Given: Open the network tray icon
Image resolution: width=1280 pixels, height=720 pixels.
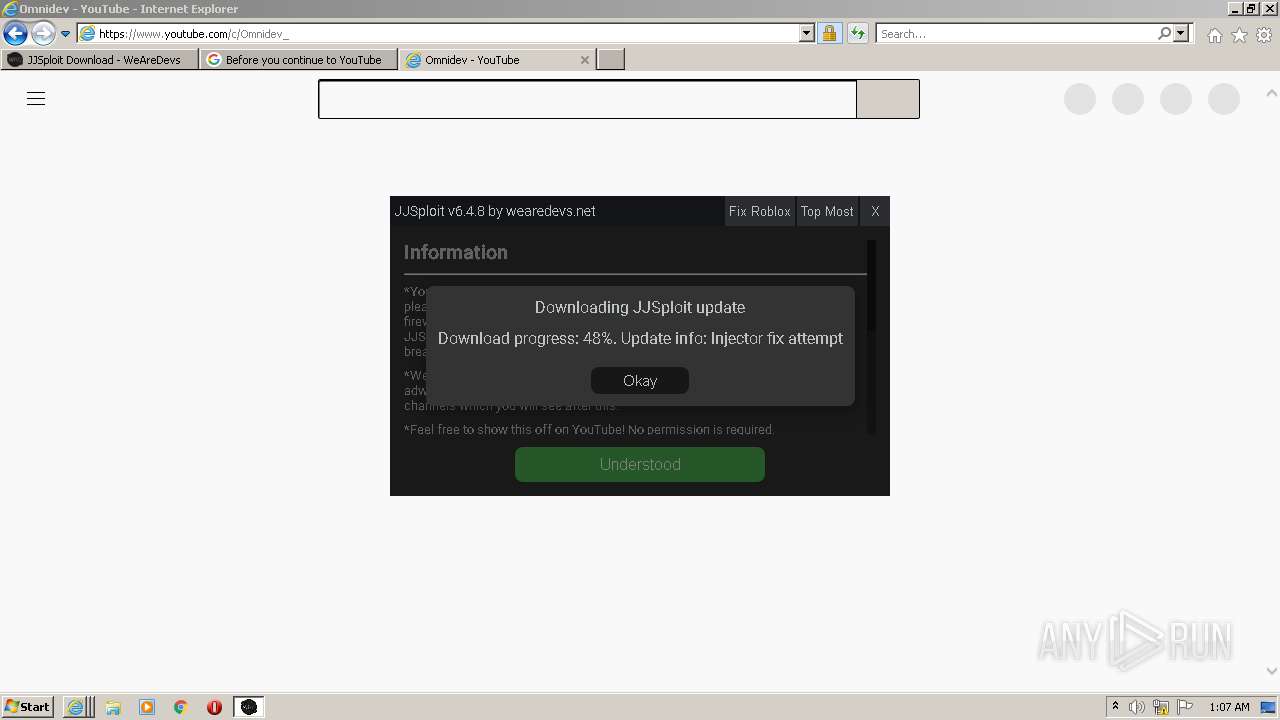Looking at the screenshot, I should (1161, 707).
